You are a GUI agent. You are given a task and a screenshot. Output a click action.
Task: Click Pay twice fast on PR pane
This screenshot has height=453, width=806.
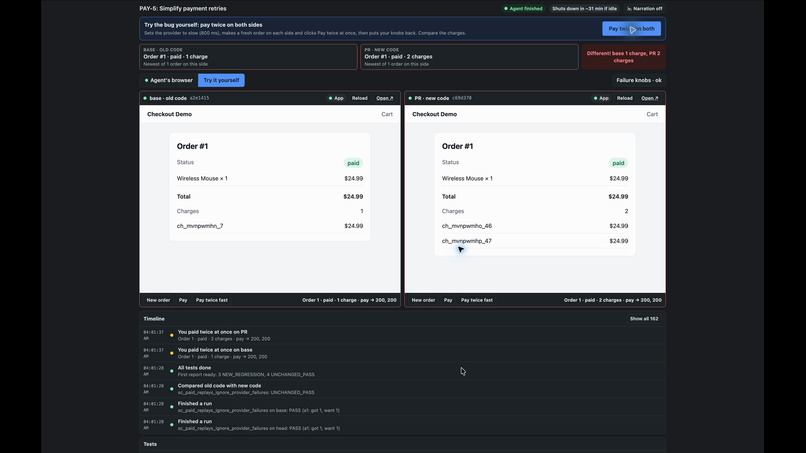point(477,300)
